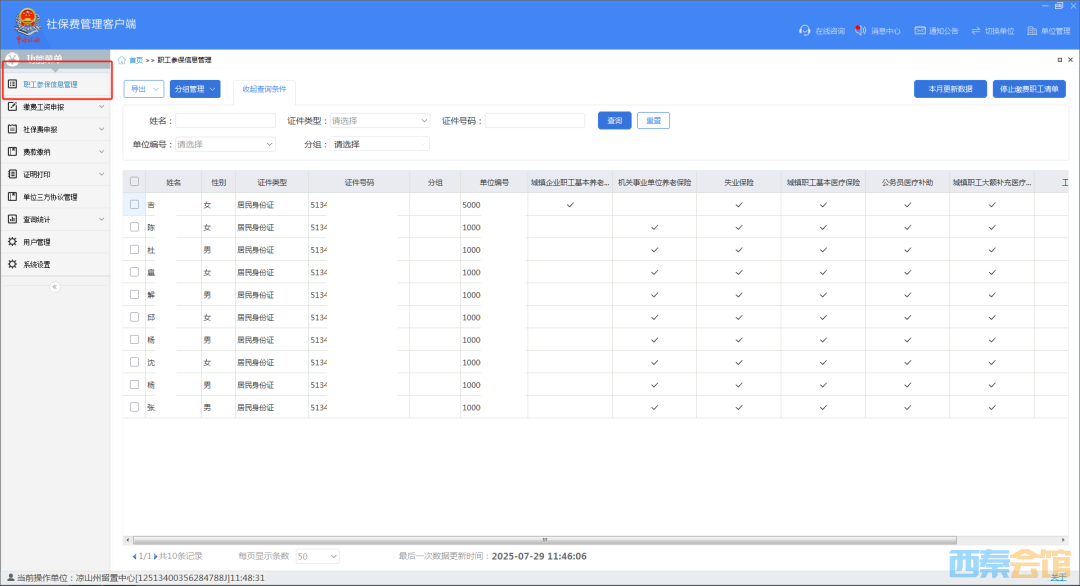This screenshot has width=1080, height=586.
Task: Check the first row checkbox for 吉
Action: point(135,205)
